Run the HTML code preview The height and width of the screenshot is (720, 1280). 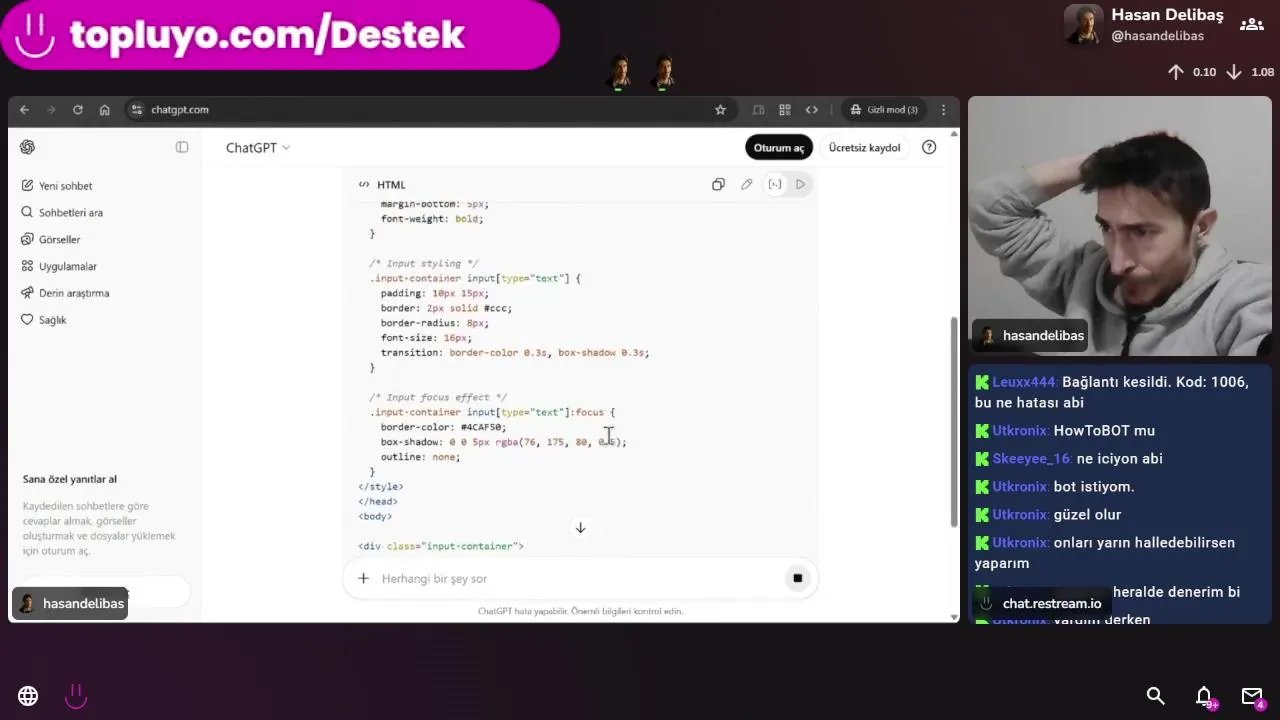[800, 184]
